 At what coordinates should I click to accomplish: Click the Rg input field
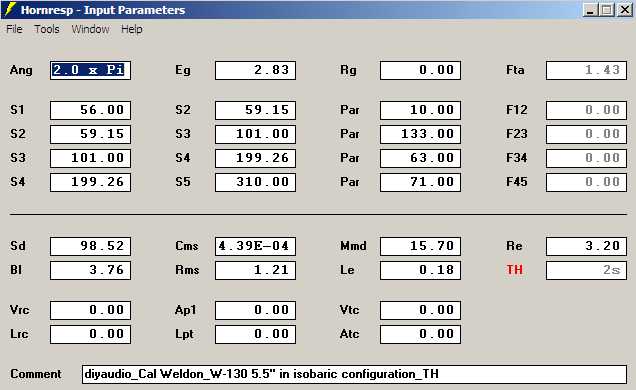pyautogui.click(x=421, y=70)
